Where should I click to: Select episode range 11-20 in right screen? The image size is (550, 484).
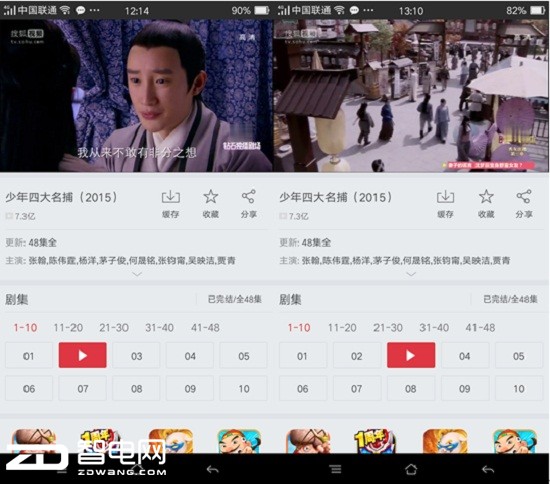tap(342, 328)
